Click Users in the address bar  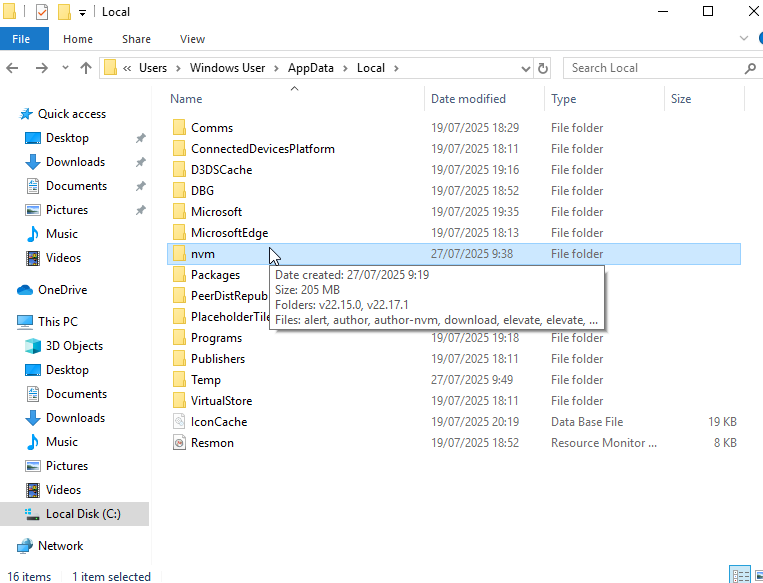153,68
